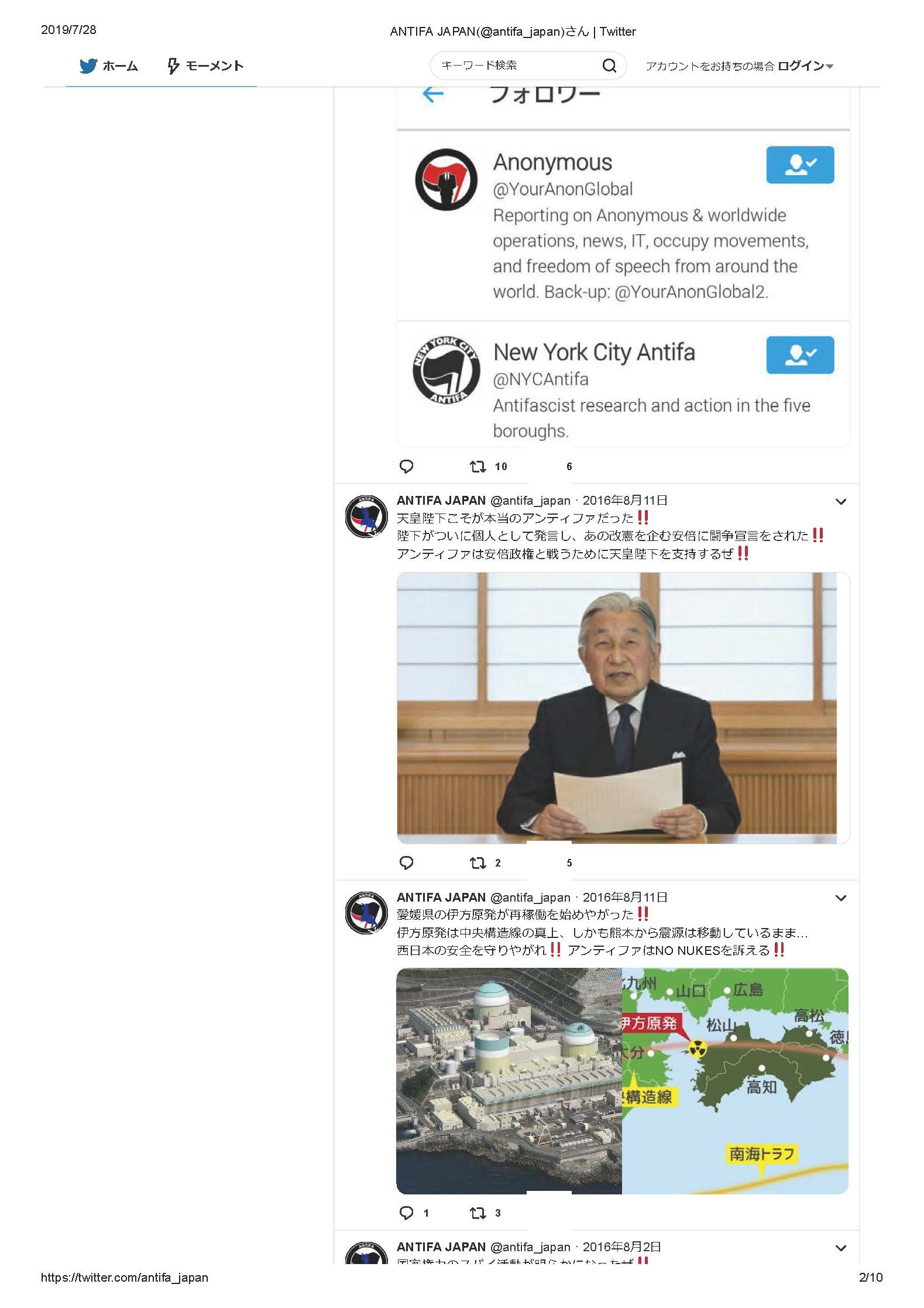Reply to the Emperor photo tweet
Viewport: 924px width, 1308px height.
(406, 862)
